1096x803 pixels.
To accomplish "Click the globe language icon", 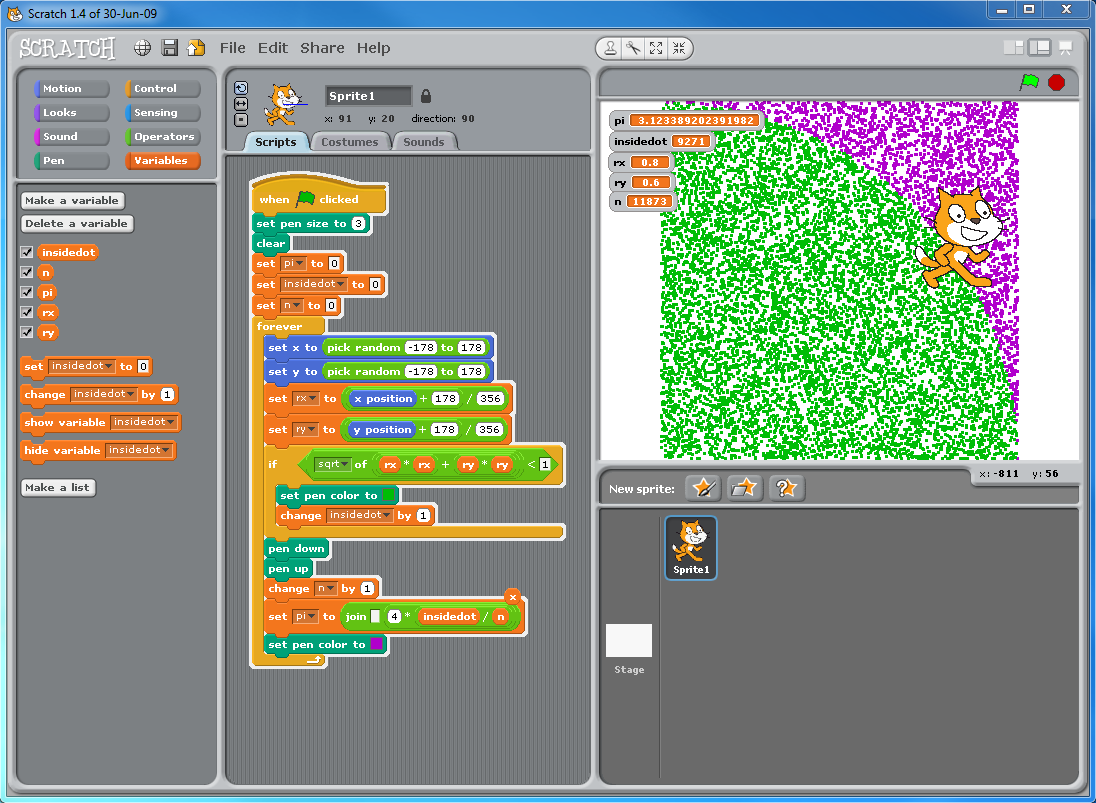I will [x=143, y=48].
